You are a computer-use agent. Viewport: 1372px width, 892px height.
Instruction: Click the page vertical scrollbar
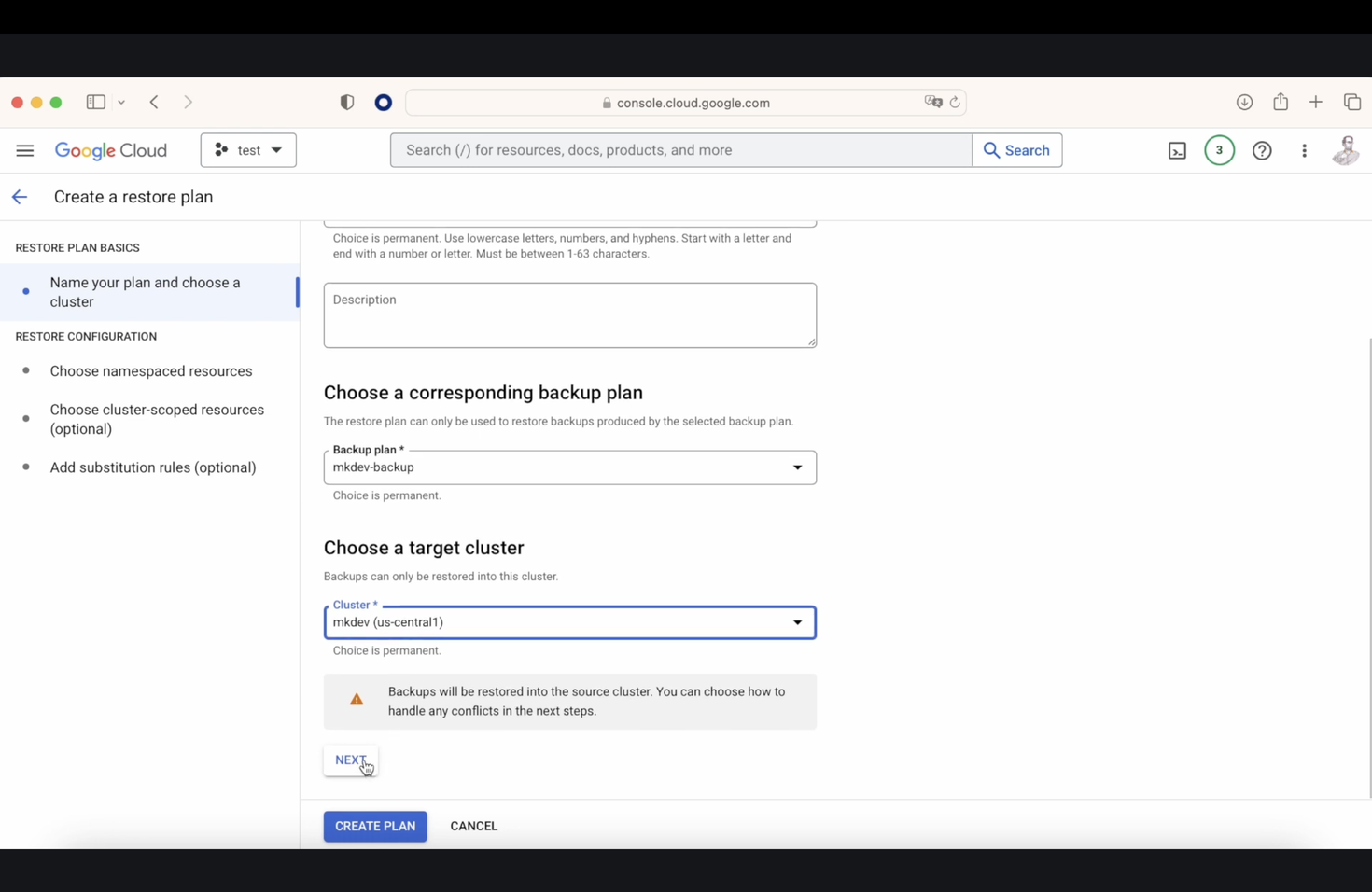1368,567
